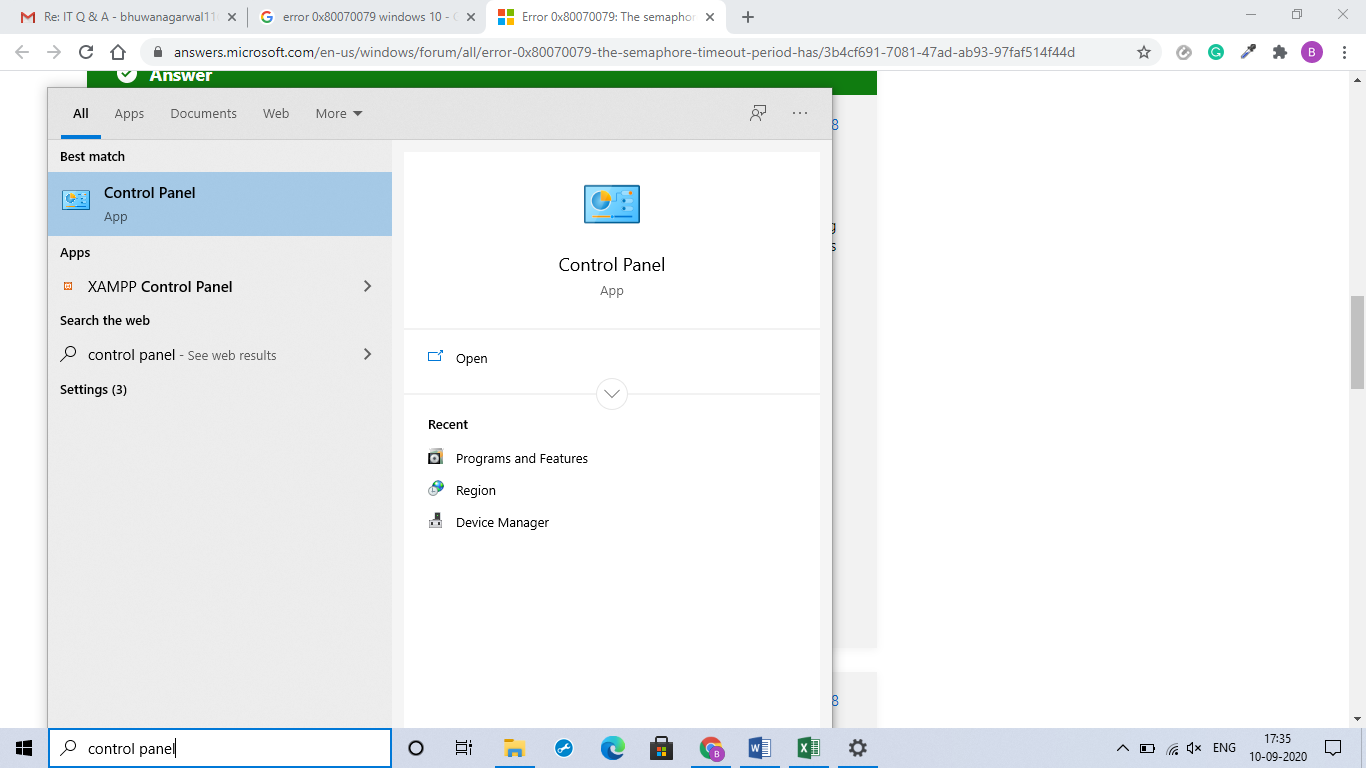Click the Task View taskbar button

pyautogui.click(x=464, y=748)
